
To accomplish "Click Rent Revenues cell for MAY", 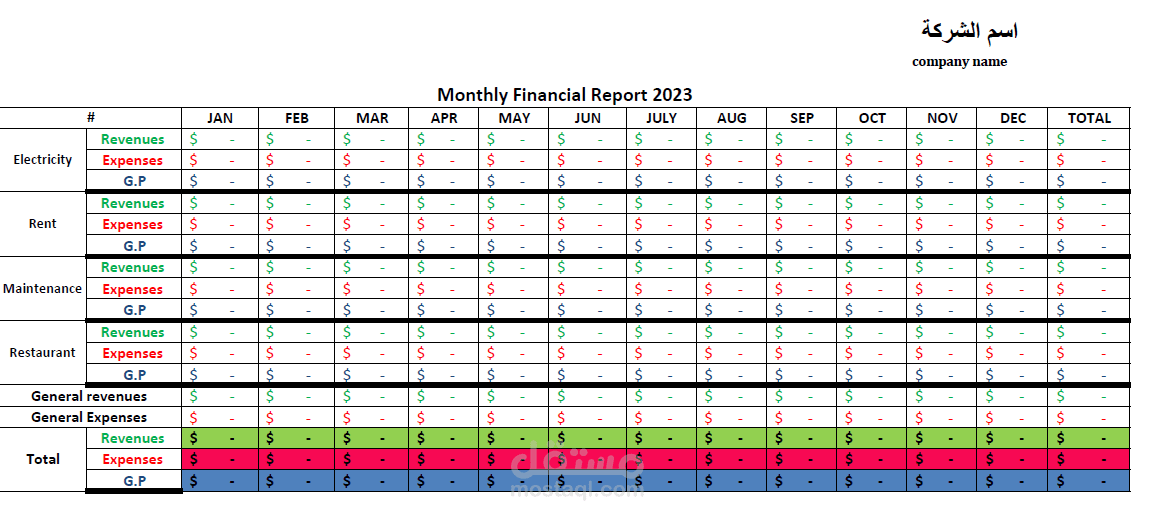I will pyautogui.click(x=514, y=203).
